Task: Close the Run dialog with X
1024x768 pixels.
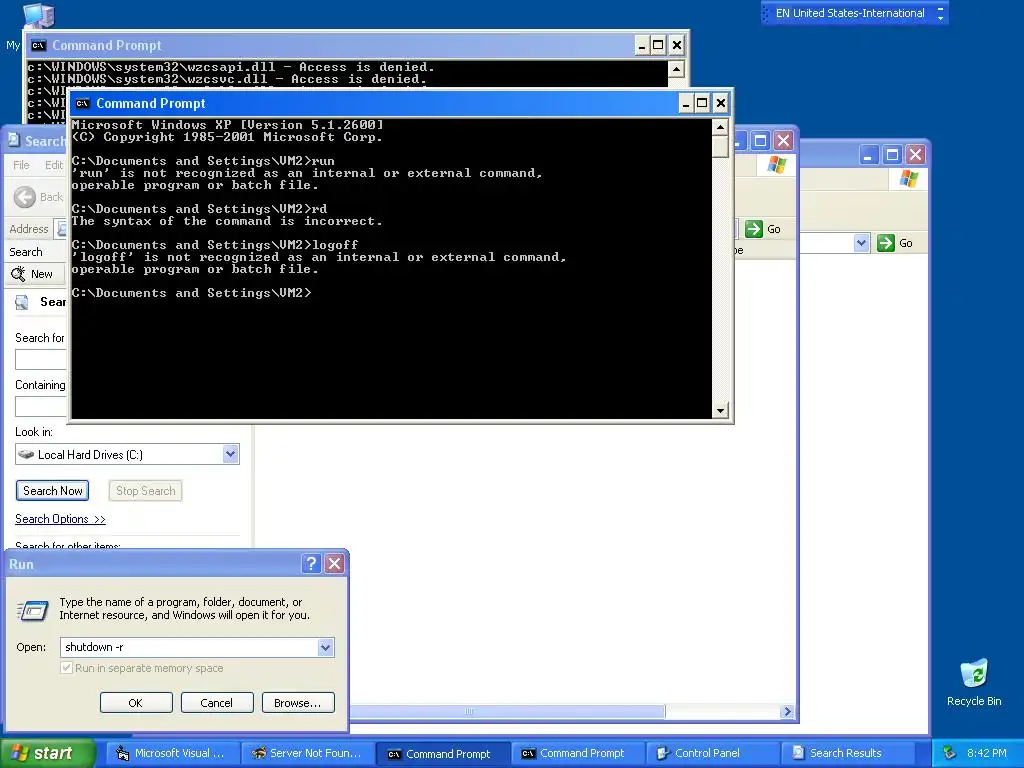Action: pos(334,564)
